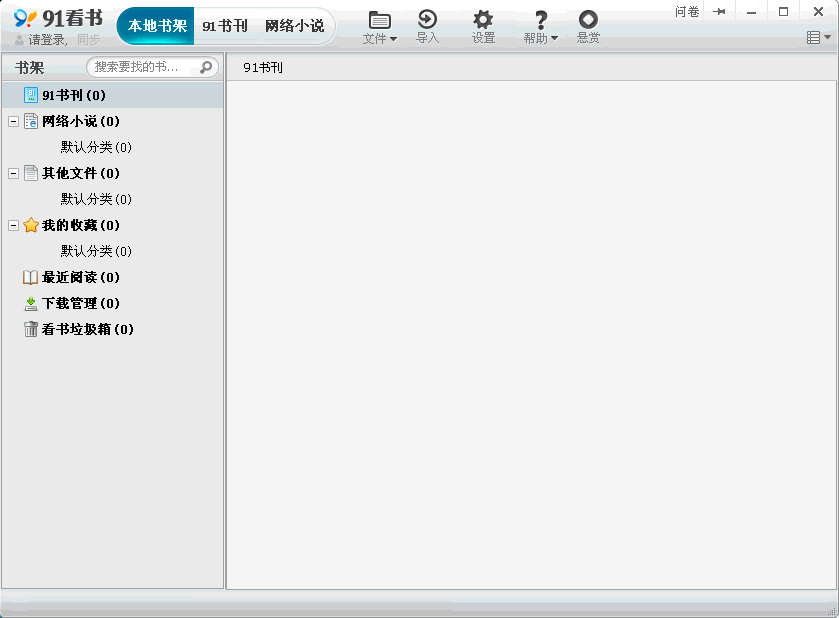Select 最近阅读 (0) tree label
The height and width of the screenshot is (618, 839).
pyautogui.click(x=81, y=277)
